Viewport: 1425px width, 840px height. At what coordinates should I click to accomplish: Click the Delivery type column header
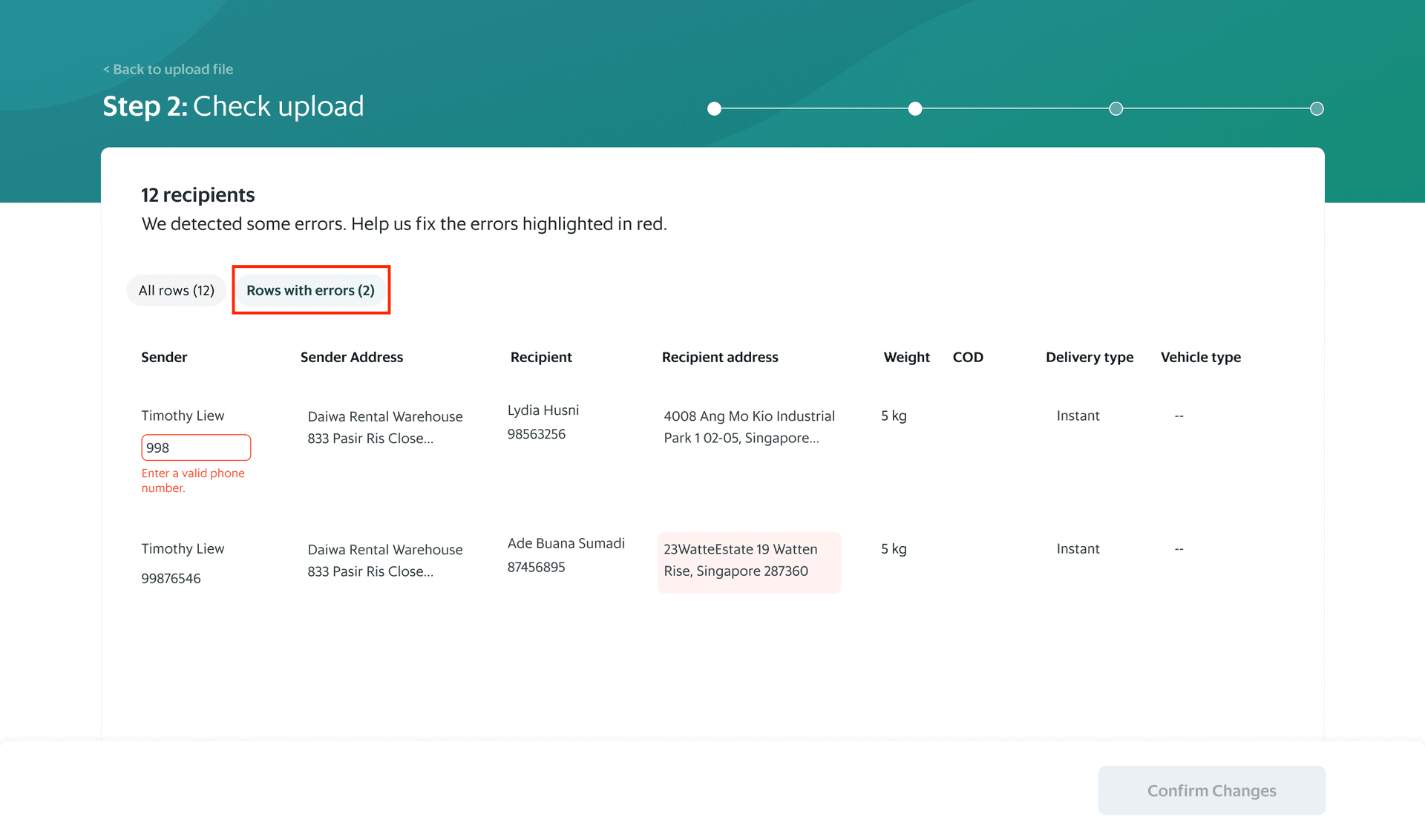coord(1090,357)
